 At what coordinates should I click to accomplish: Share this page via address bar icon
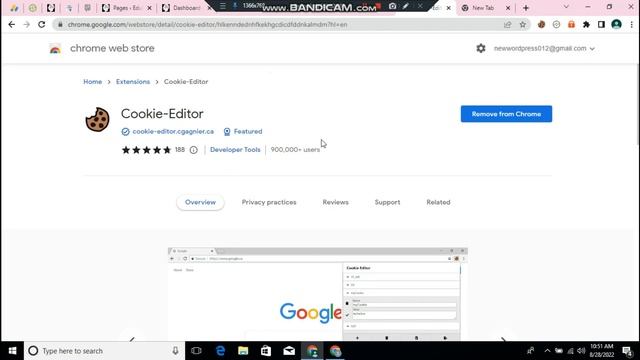click(x=507, y=24)
